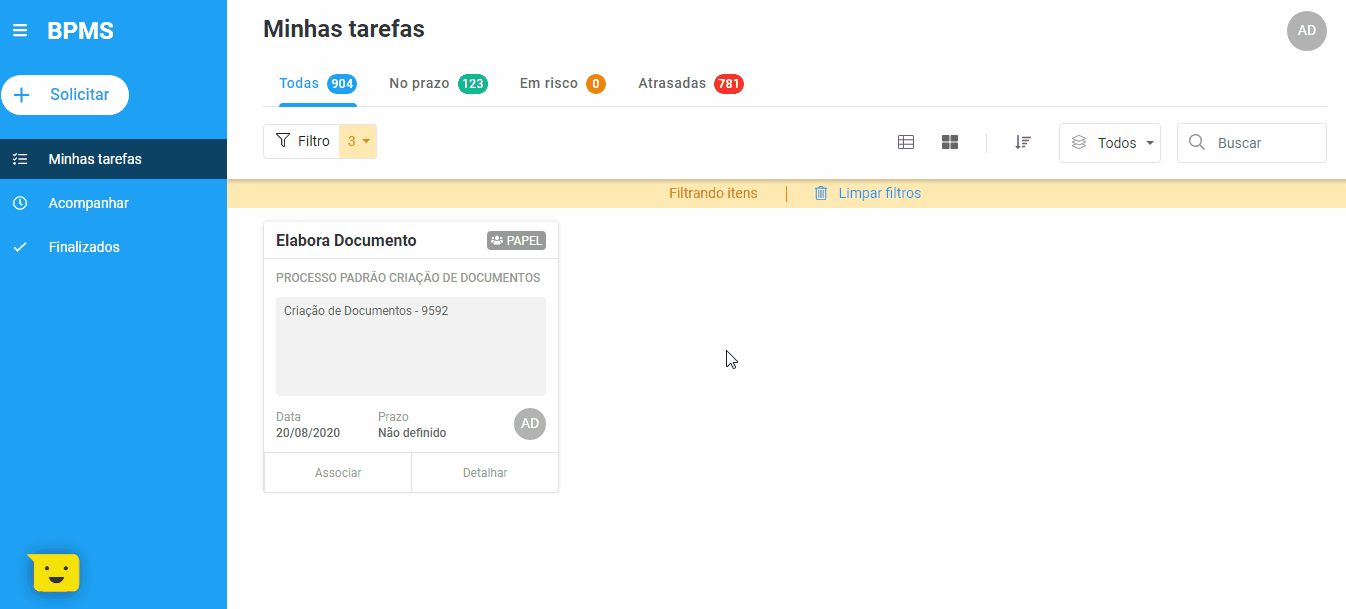Click the Filtrando itens label

713,193
